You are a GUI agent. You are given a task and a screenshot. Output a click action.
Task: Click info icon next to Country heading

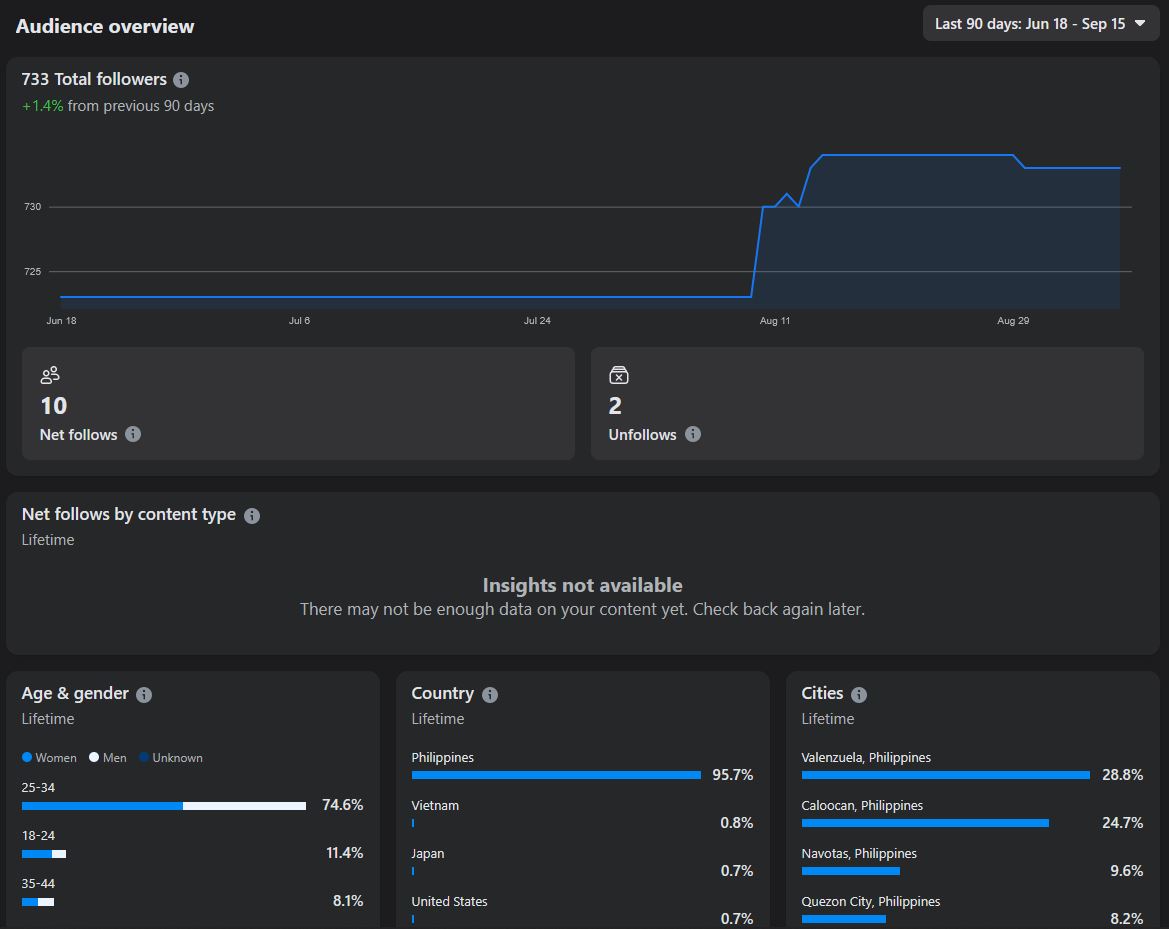click(x=490, y=695)
